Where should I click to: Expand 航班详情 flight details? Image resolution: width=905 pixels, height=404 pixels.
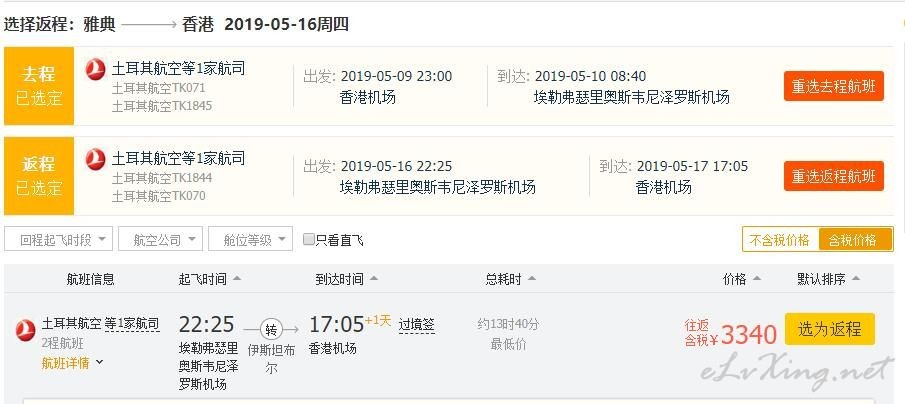72,363
